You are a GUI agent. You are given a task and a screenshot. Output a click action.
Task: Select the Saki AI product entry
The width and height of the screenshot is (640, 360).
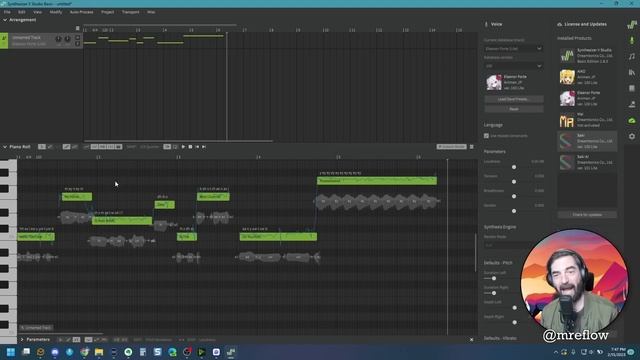[x=587, y=162]
